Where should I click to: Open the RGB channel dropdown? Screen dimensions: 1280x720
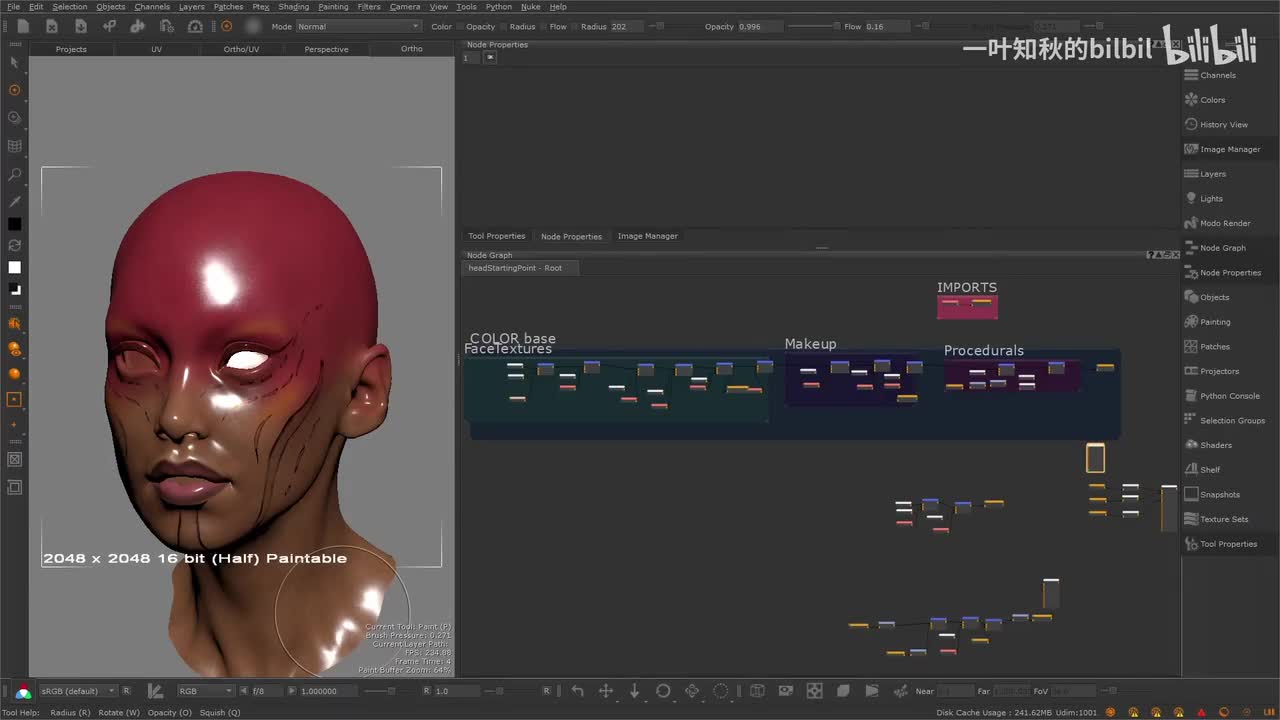point(205,691)
